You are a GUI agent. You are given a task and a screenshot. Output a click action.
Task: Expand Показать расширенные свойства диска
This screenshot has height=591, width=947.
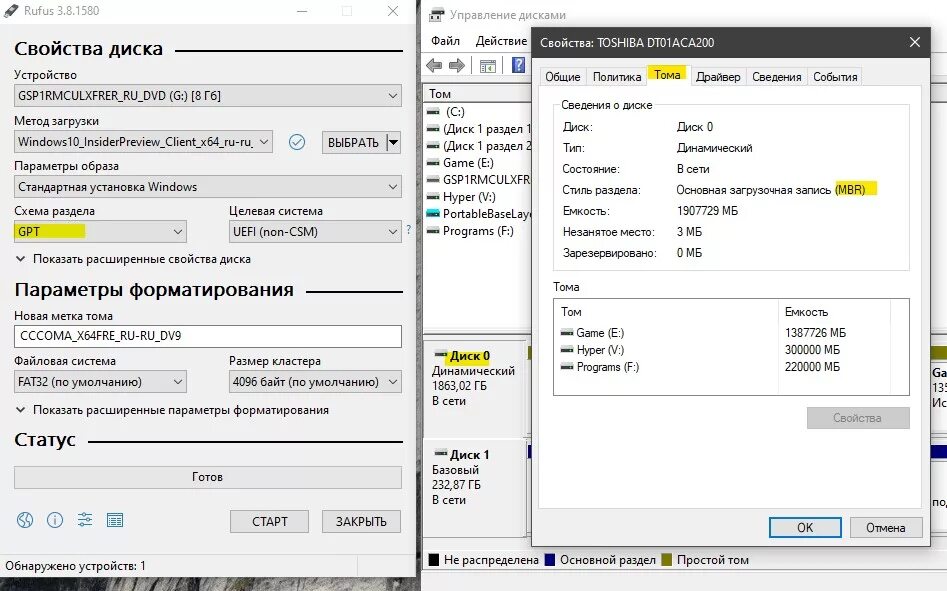click(133, 259)
